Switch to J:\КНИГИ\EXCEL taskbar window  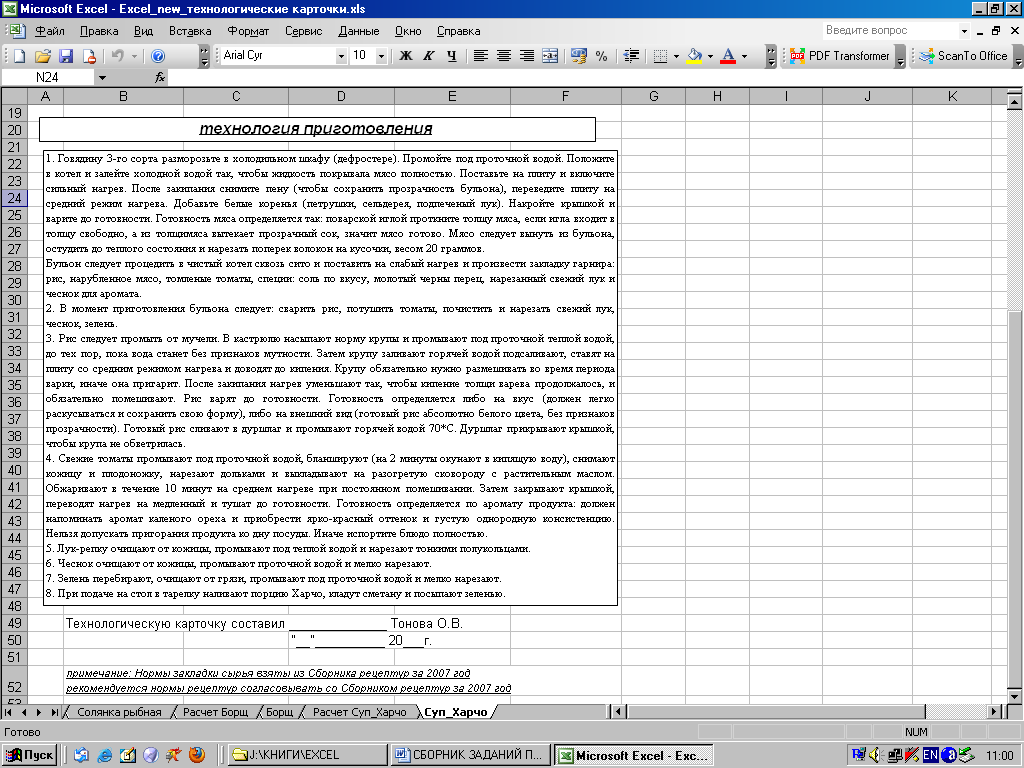pos(308,756)
